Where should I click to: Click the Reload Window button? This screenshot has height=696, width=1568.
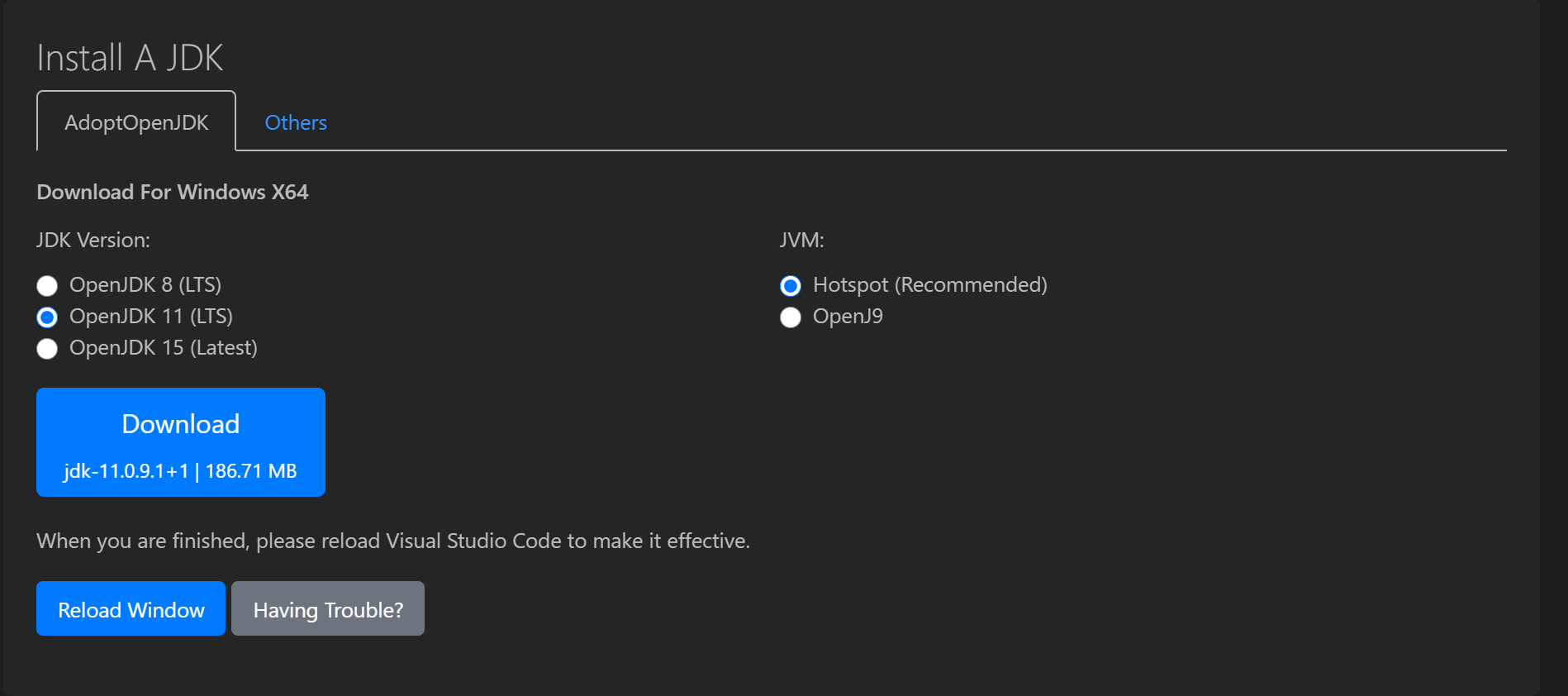click(x=131, y=608)
